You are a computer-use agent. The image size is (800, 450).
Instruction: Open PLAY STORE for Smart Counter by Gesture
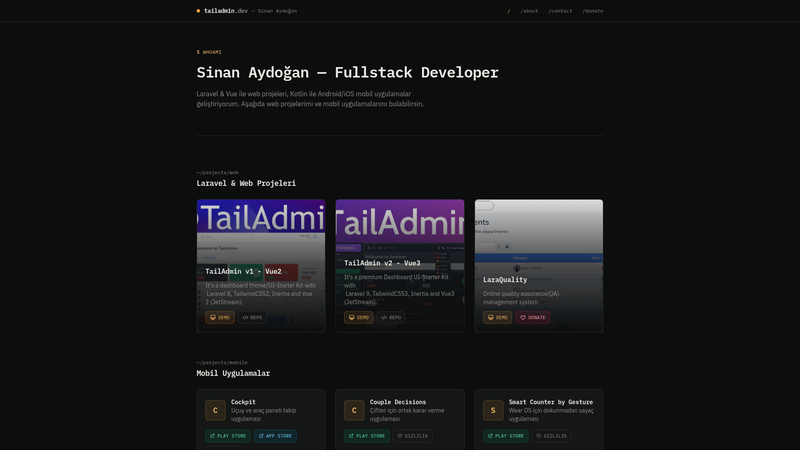pos(505,436)
